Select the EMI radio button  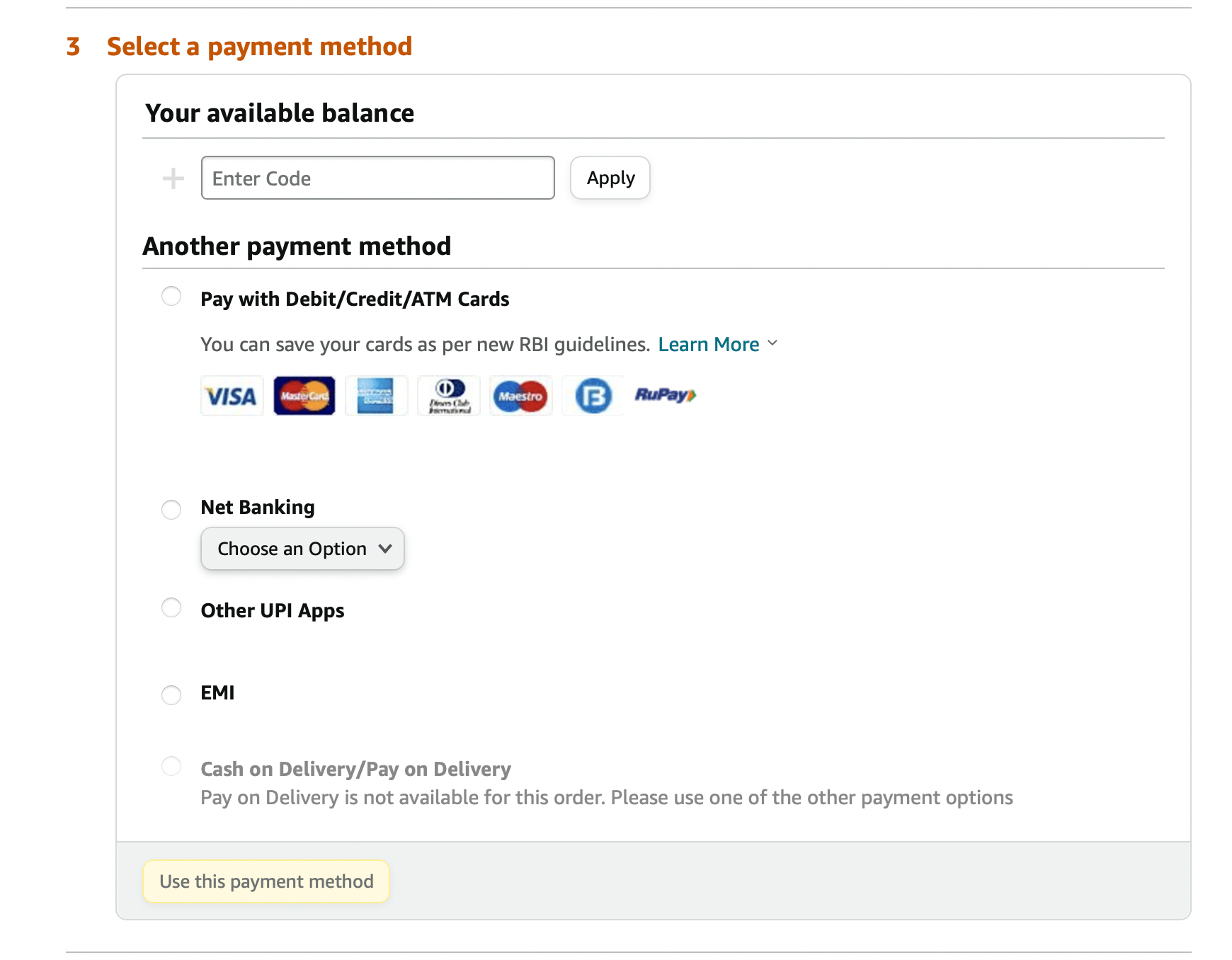tap(171, 695)
